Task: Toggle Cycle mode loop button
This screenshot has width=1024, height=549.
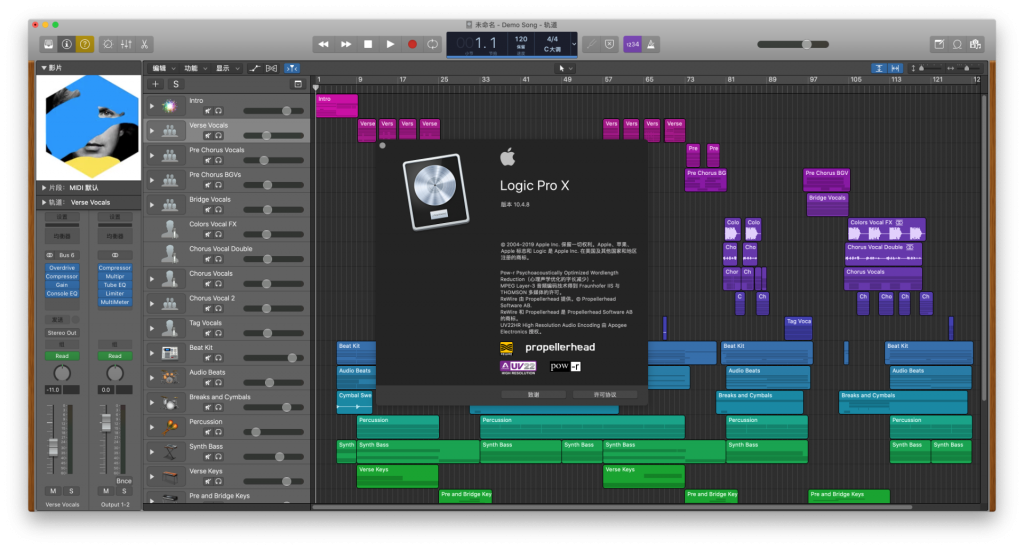Action: pos(432,44)
